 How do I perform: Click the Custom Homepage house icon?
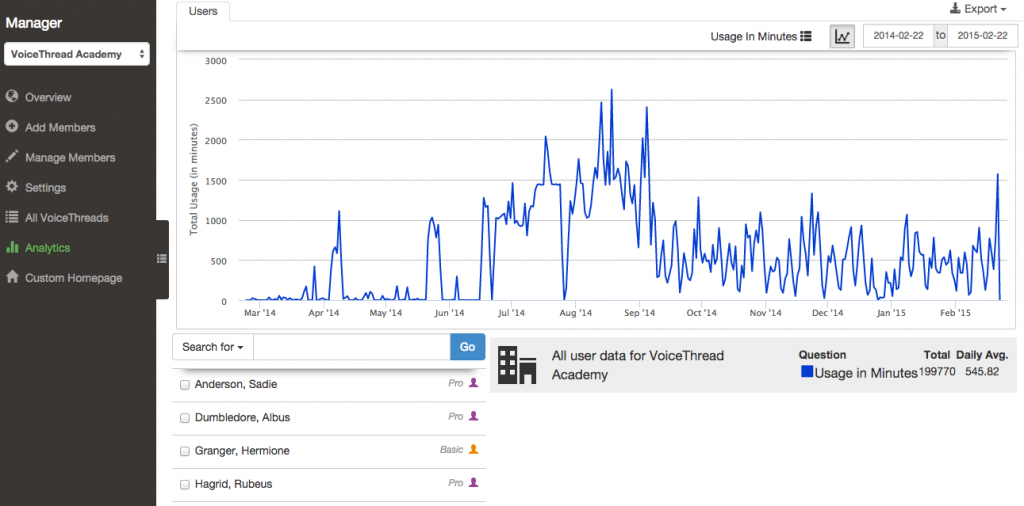coord(11,277)
